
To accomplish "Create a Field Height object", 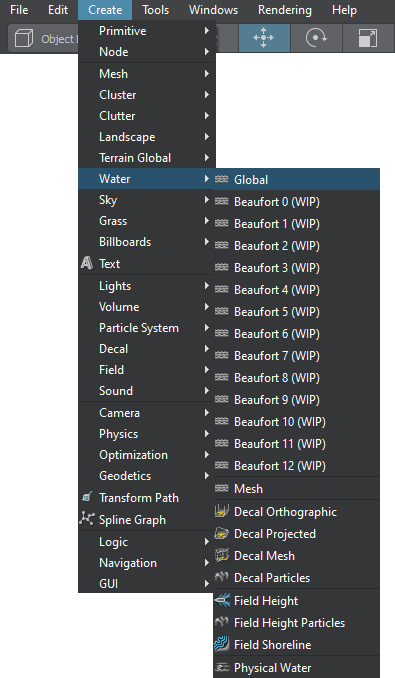I will click(297, 601).
